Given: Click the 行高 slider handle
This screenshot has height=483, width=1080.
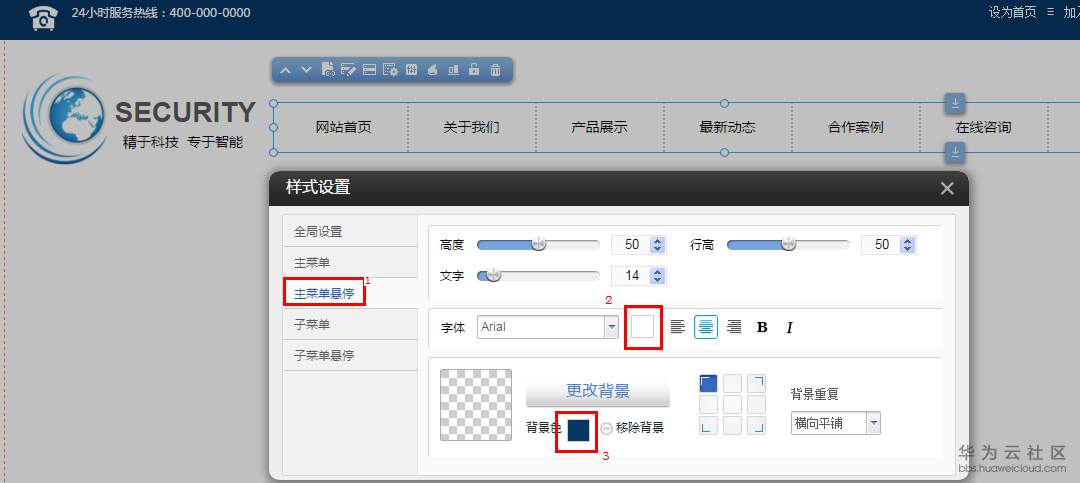Looking at the screenshot, I should point(789,244).
